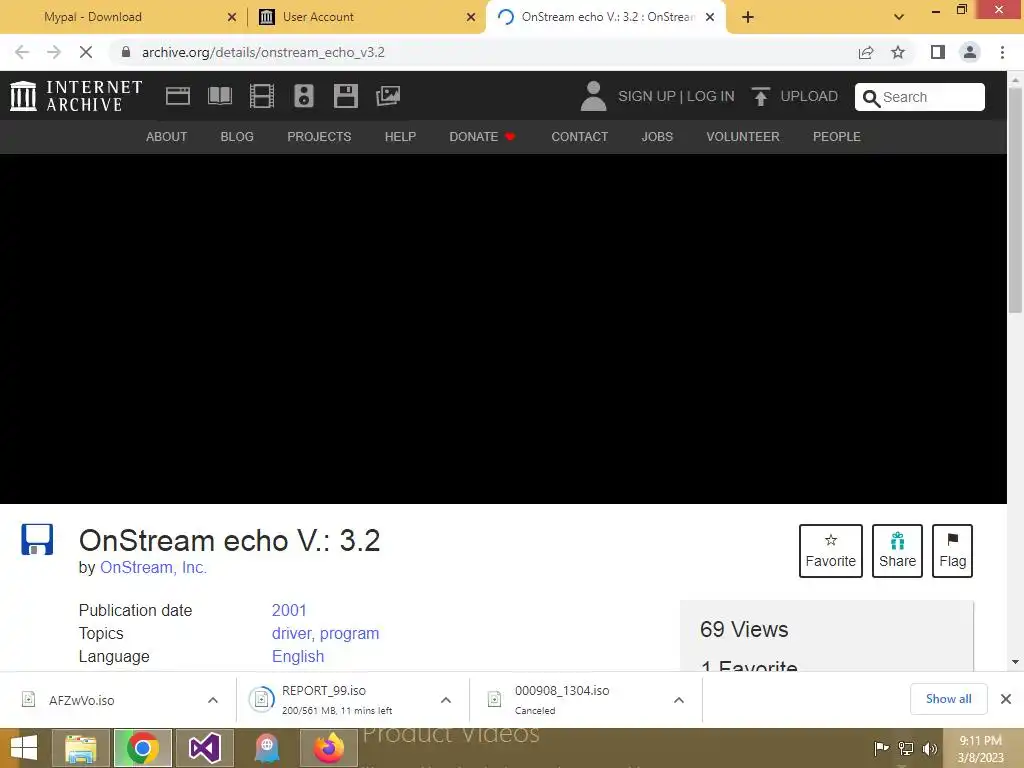Click the program topic link

(349, 633)
